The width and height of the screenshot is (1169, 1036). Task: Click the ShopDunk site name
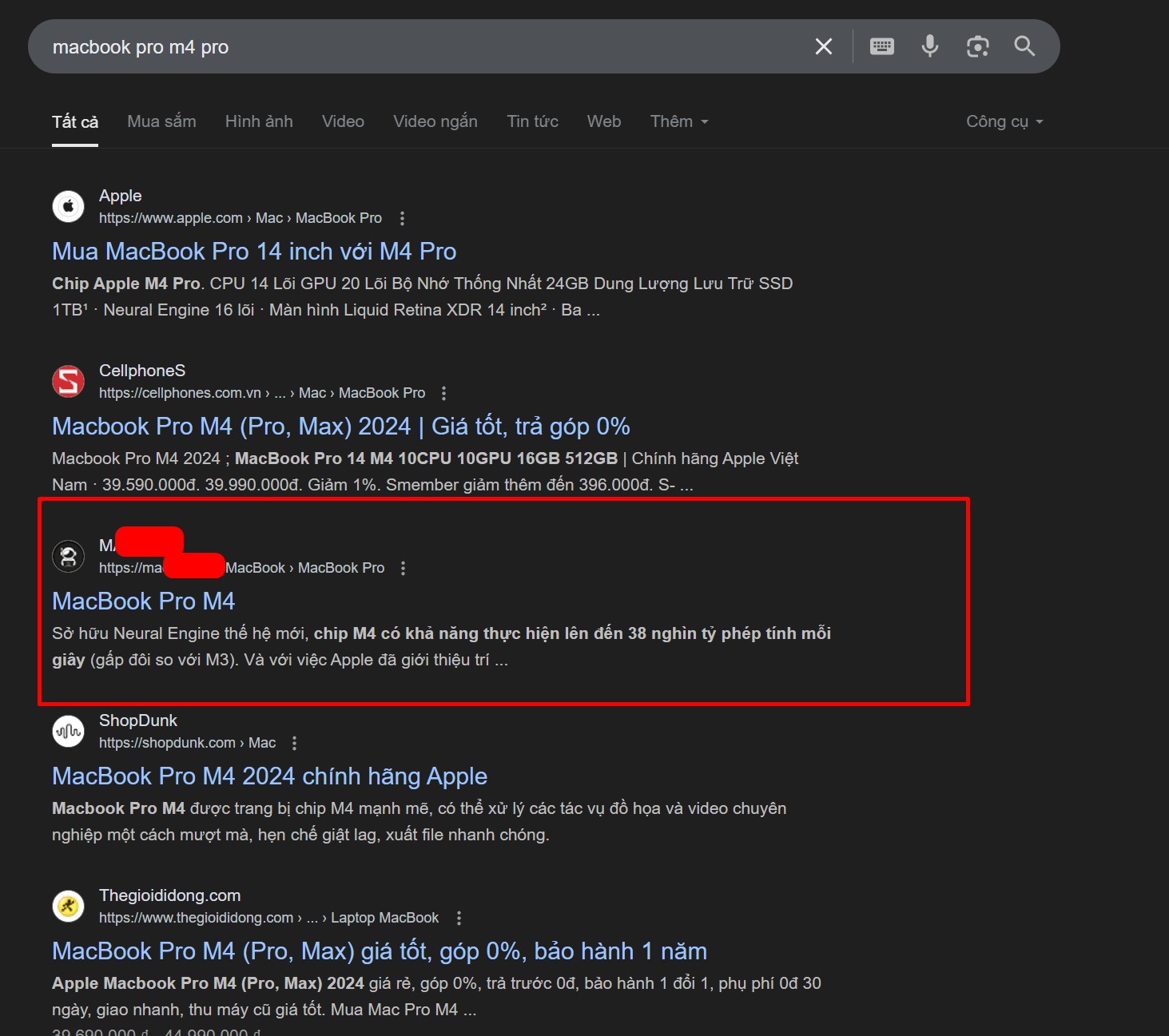(138, 720)
